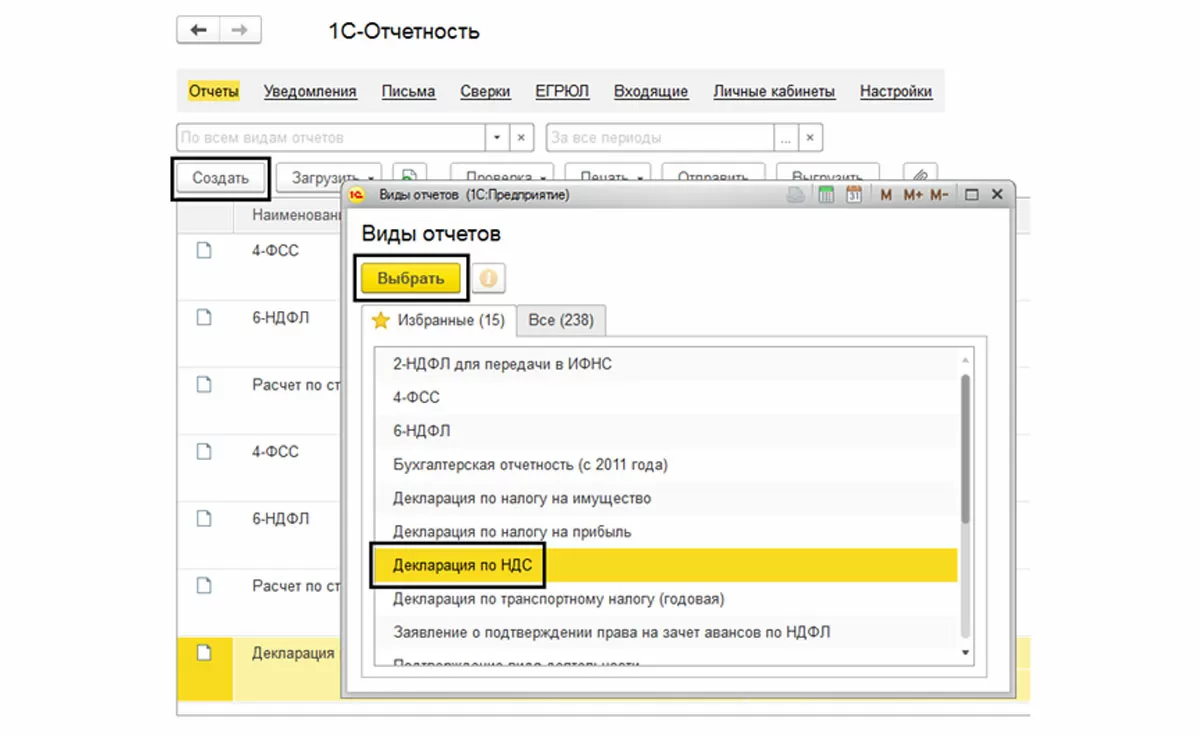Viewport: 1200px width, 735px height.
Task: Select 6-НДФЛ in Виды отчетов list
Action: pyautogui.click(x=666, y=431)
